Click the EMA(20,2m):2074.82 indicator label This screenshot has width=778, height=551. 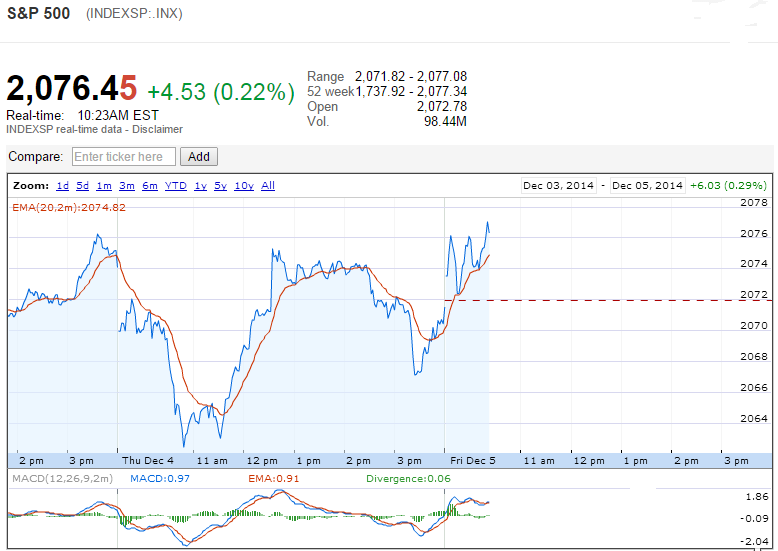pyautogui.click(x=69, y=207)
